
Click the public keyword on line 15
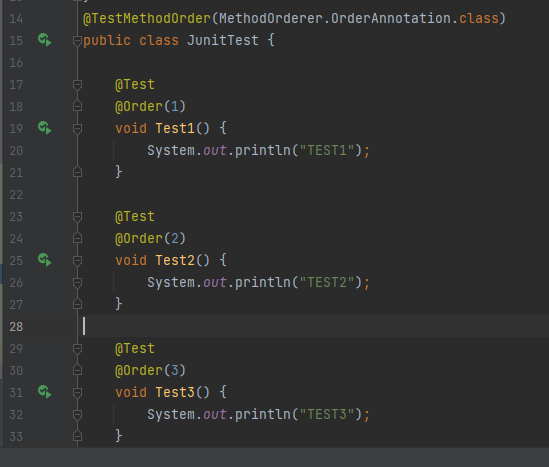(x=107, y=41)
